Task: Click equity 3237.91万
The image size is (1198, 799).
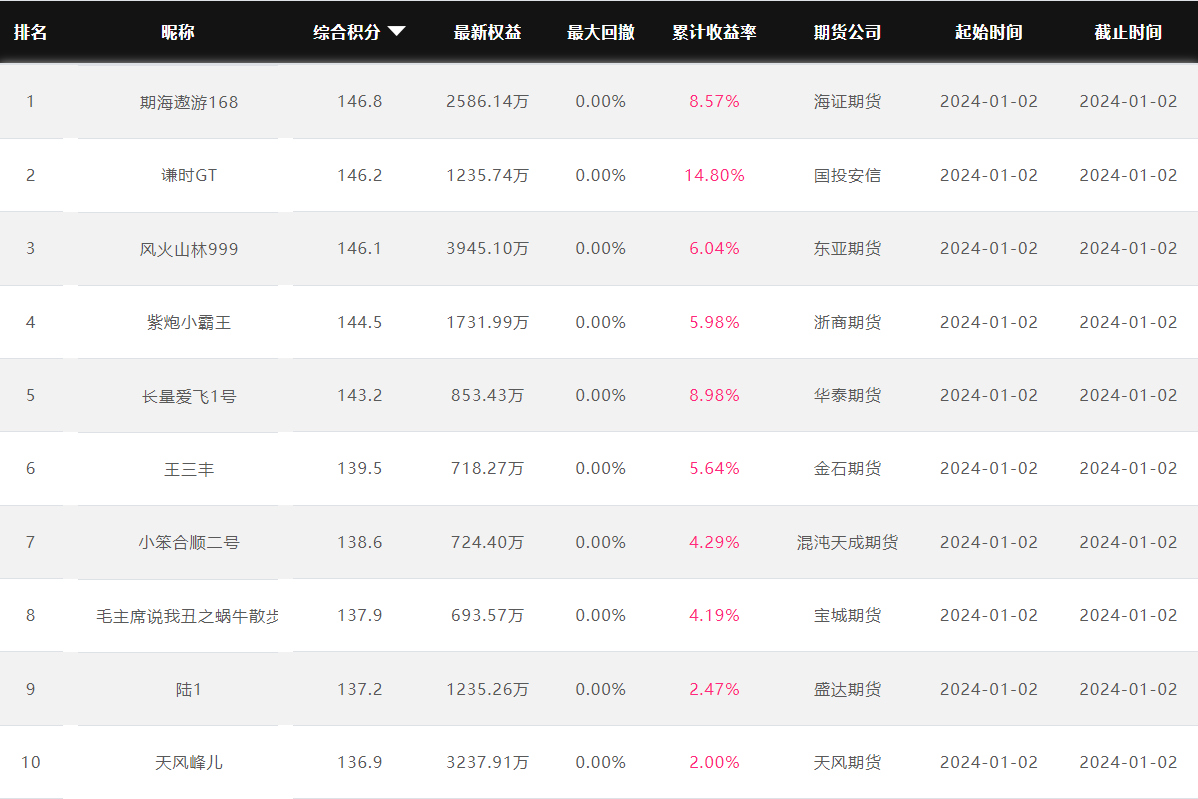Action: [487, 762]
